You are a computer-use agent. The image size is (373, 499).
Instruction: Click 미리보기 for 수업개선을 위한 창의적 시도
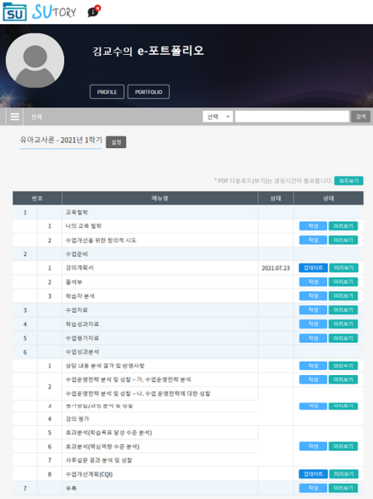pos(343,240)
